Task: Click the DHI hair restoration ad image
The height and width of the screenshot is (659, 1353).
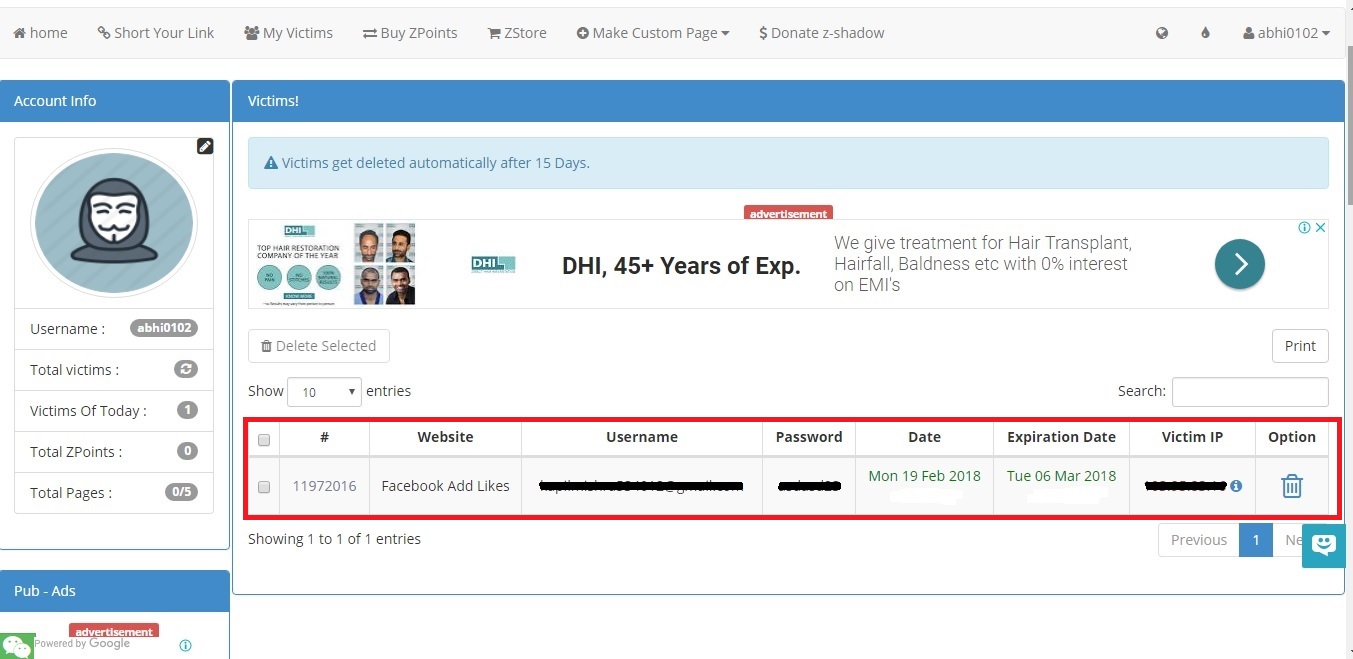Action: click(334, 264)
